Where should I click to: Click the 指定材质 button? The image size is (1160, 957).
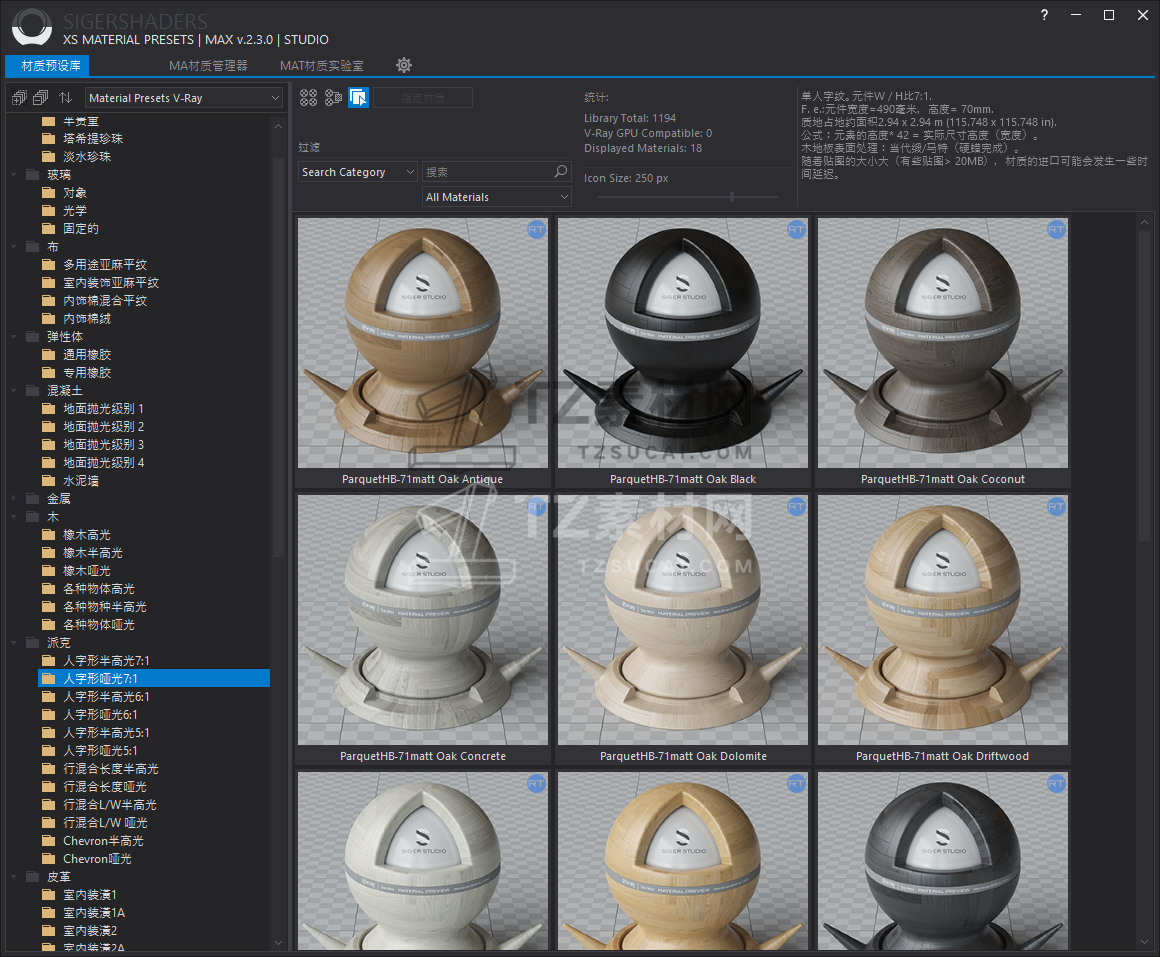(x=422, y=98)
